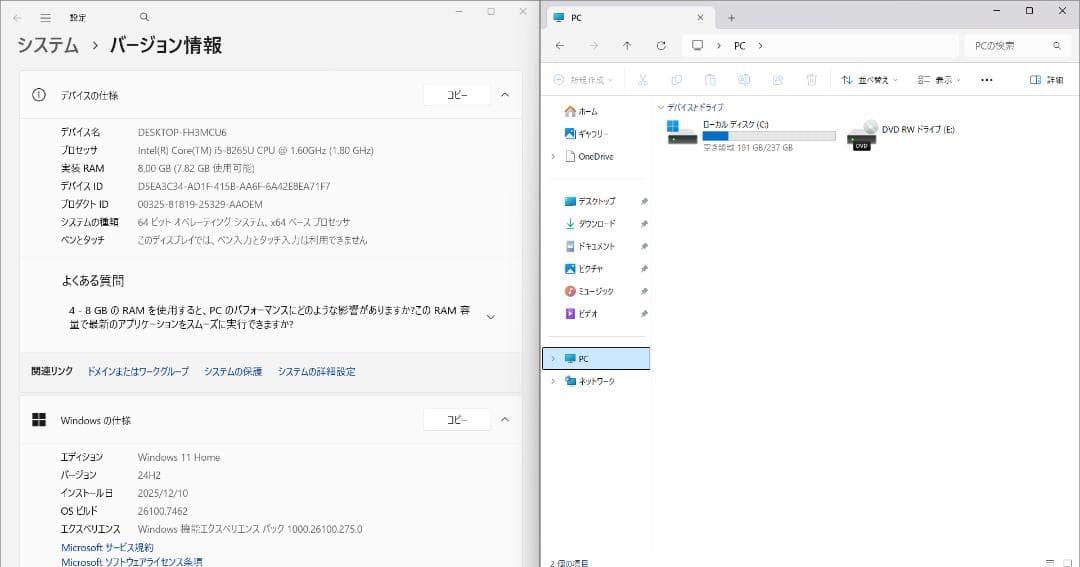Image resolution: width=1080 pixels, height=567 pixels.
Task: Select PC in navigation pane
Action: point(596,358)
